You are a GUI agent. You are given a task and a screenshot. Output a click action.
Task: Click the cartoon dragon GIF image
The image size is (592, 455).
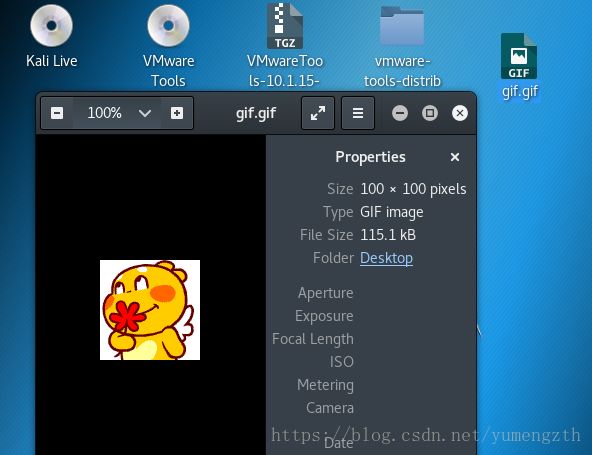tap(150, 310)
